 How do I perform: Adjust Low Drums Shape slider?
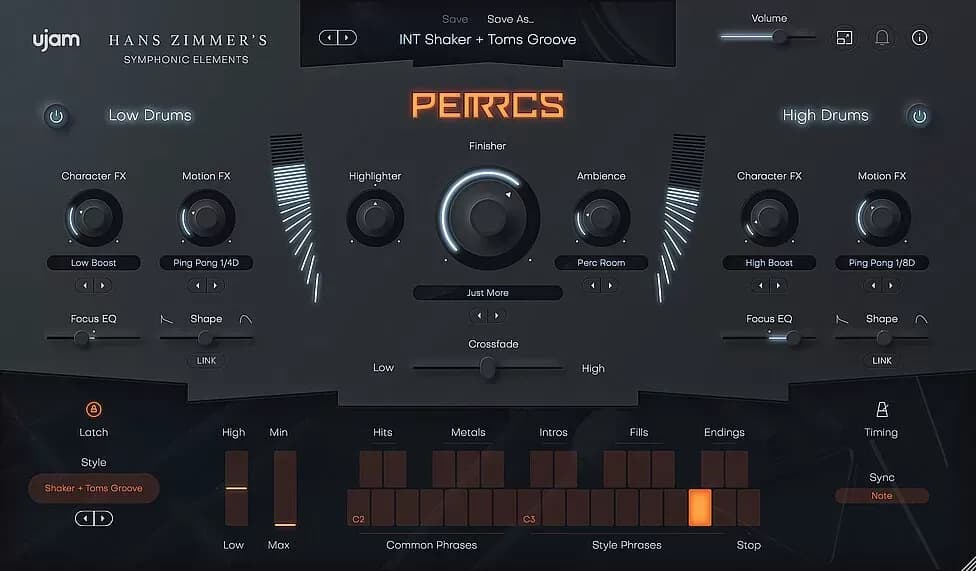point(206,338)
